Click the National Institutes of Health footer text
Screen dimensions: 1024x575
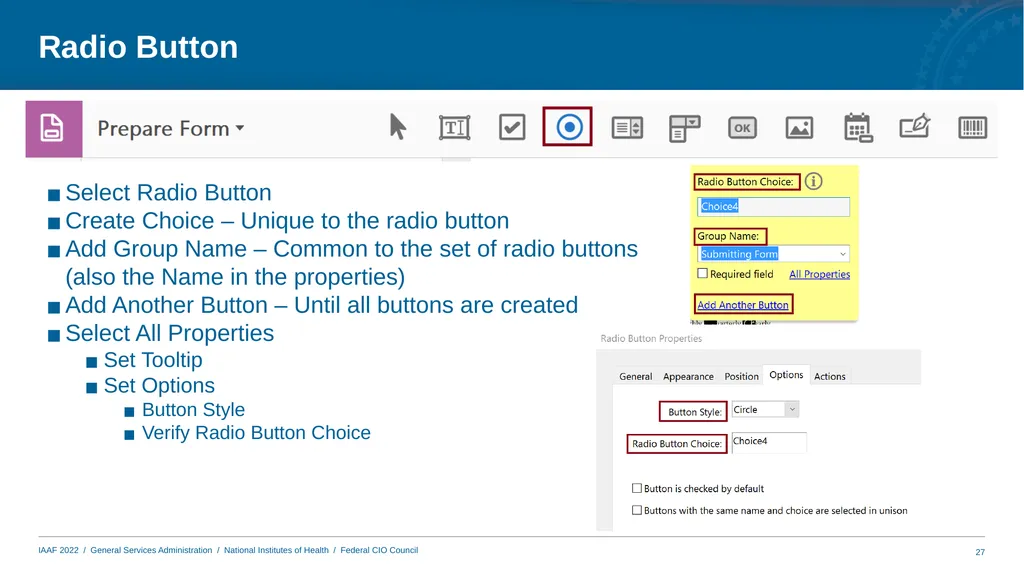(x=276, y=550)
